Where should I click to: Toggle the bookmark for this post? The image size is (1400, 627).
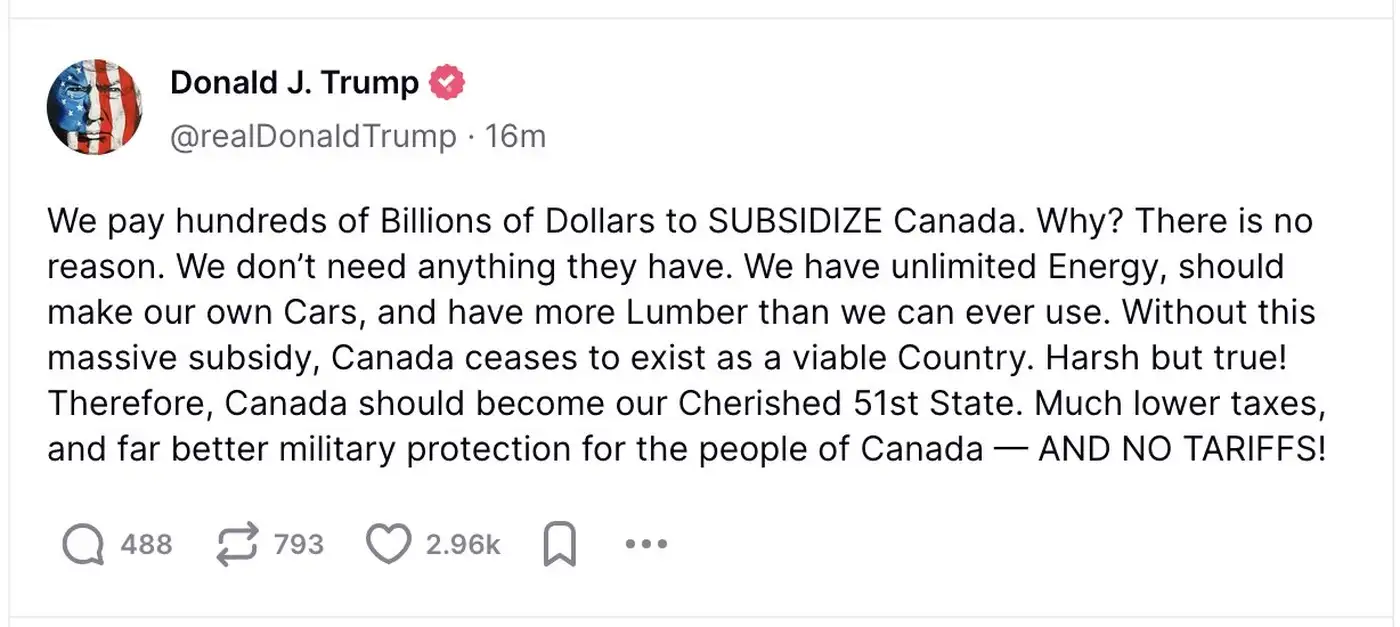(559, 545)
